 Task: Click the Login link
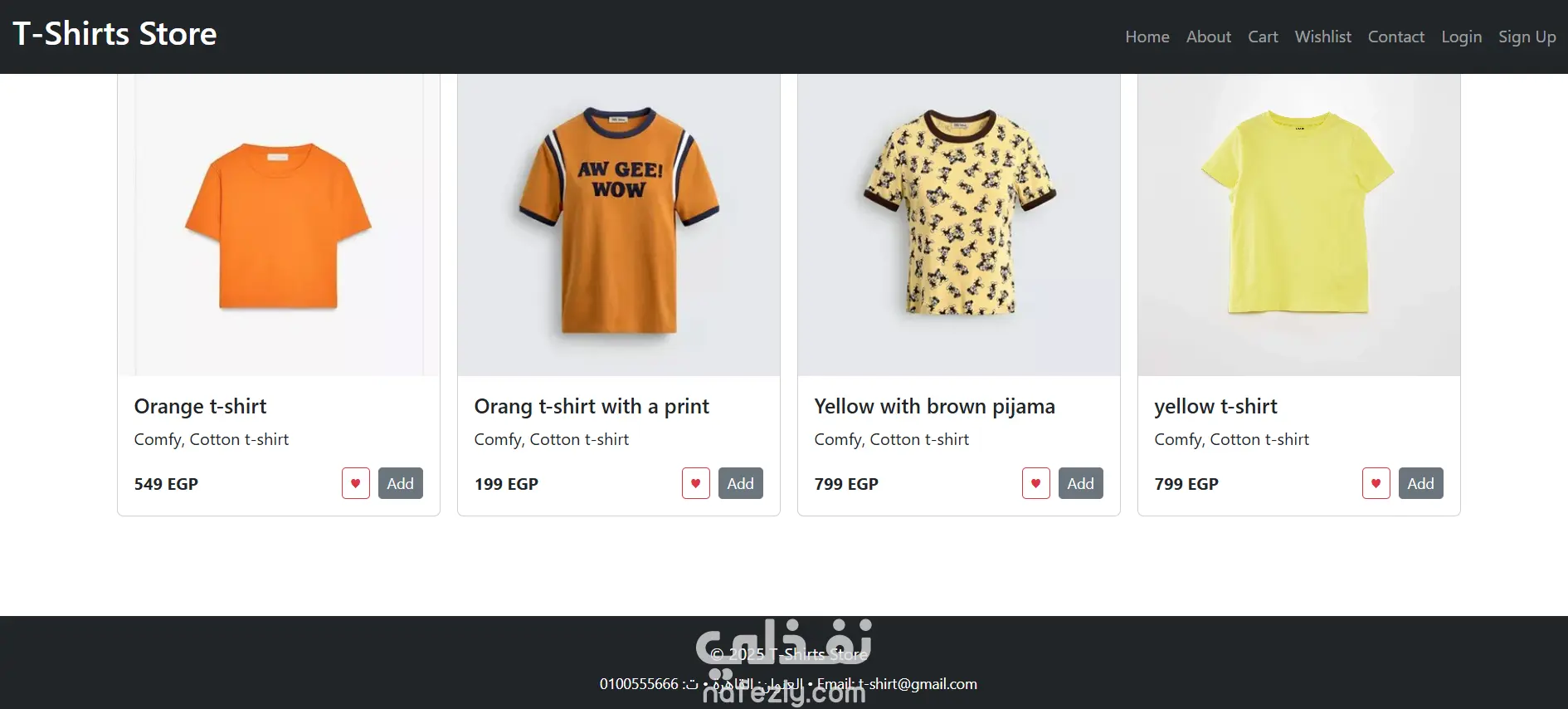[x=1462, y=37]
